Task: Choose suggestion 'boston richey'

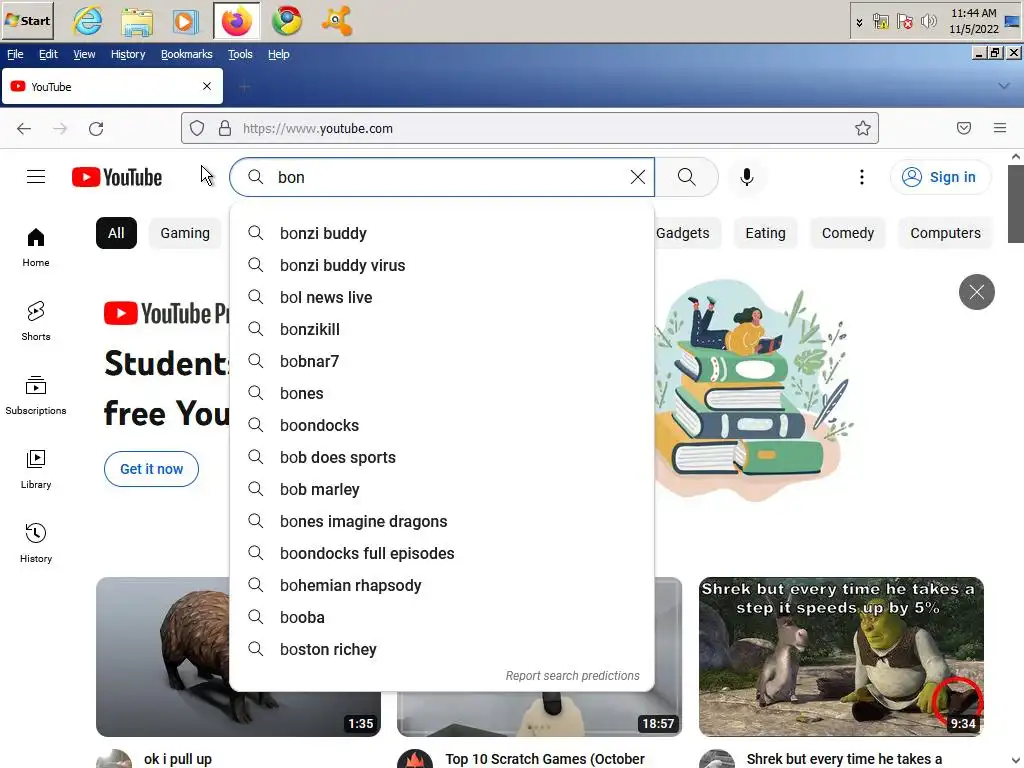Action: (x=442, y=649)
